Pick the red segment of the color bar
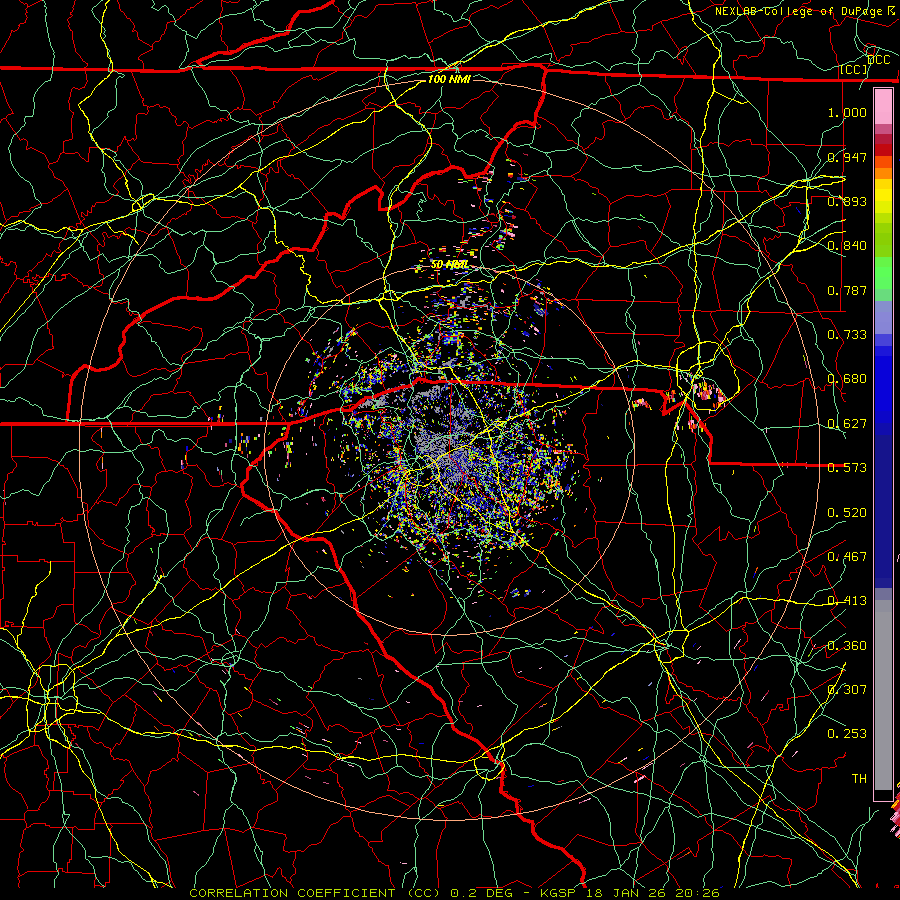The image size is (900, 900). click(x=883, y=150)
